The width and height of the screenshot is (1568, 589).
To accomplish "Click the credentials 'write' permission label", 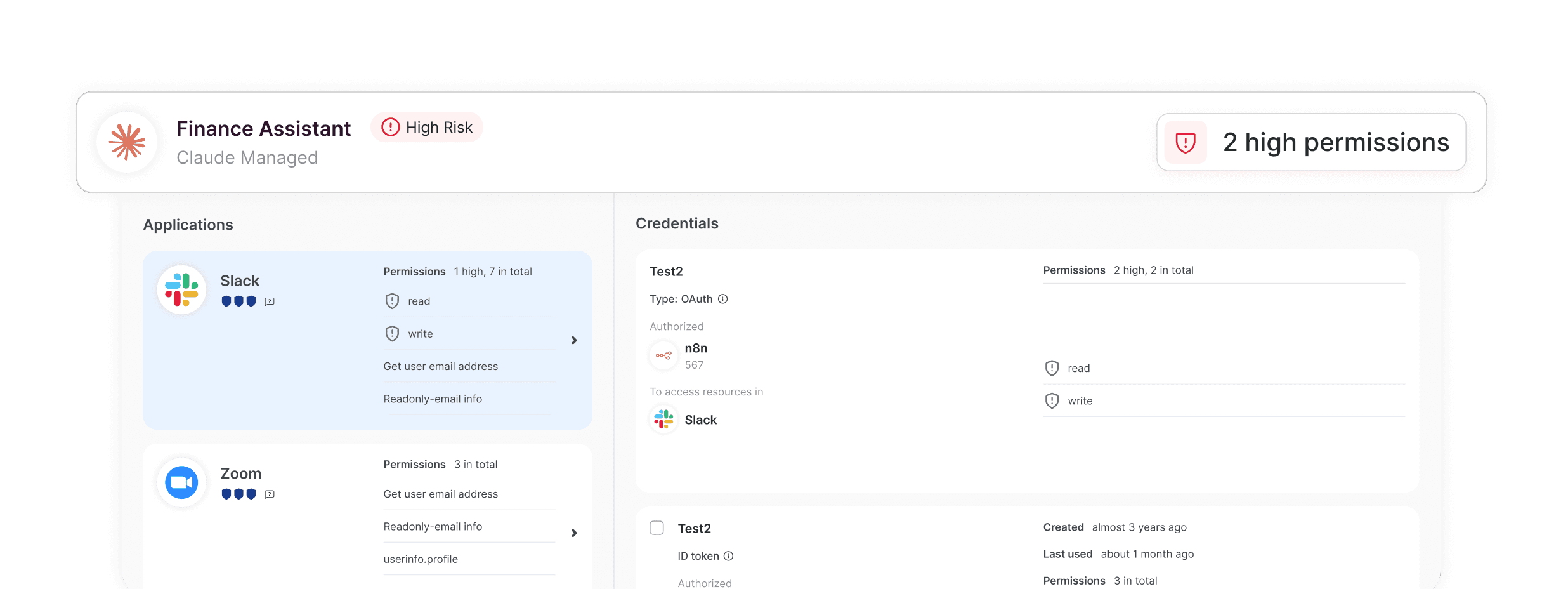I will (x=1080, y=401).
